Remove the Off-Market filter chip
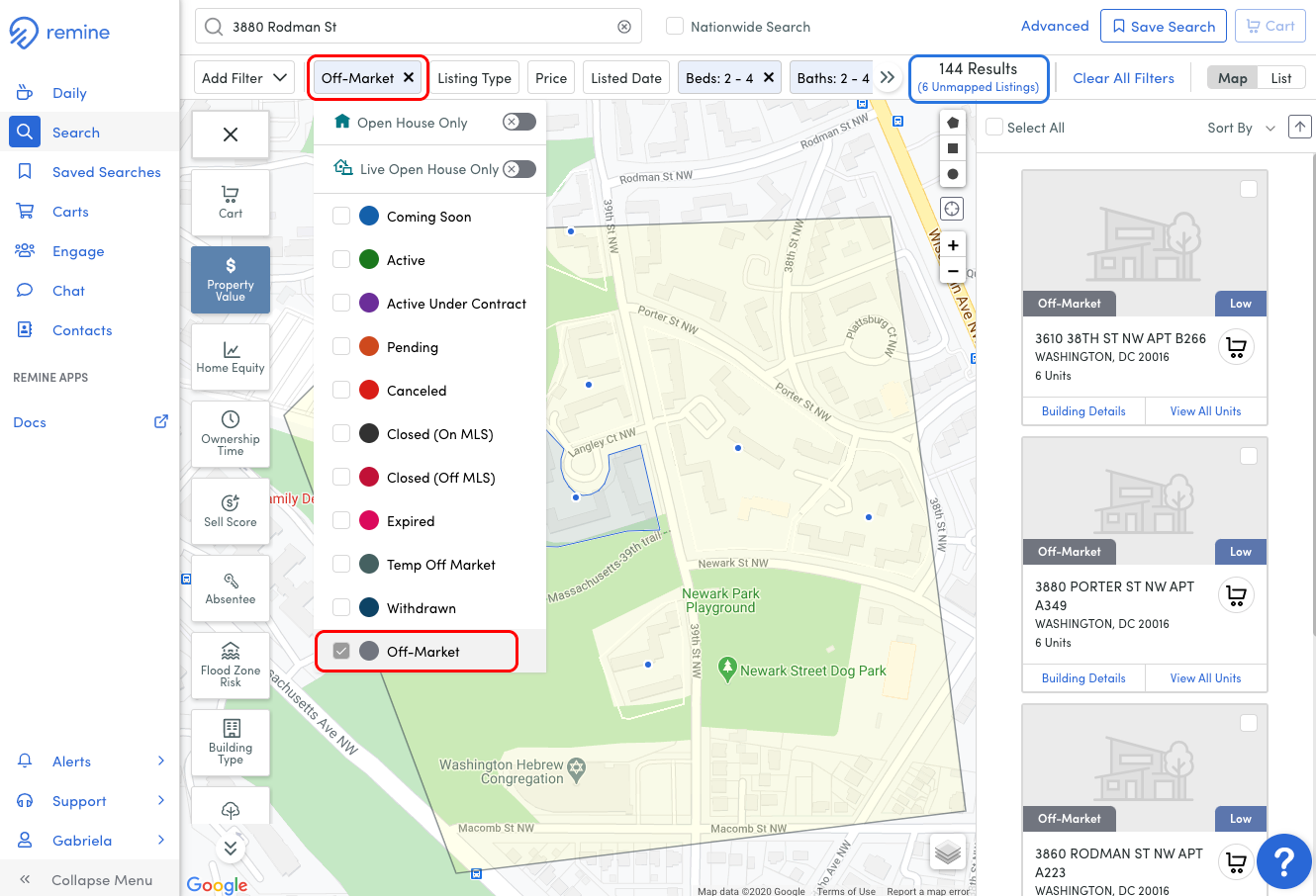This screenshot has height=896, width=1316. tap(409, 77)
